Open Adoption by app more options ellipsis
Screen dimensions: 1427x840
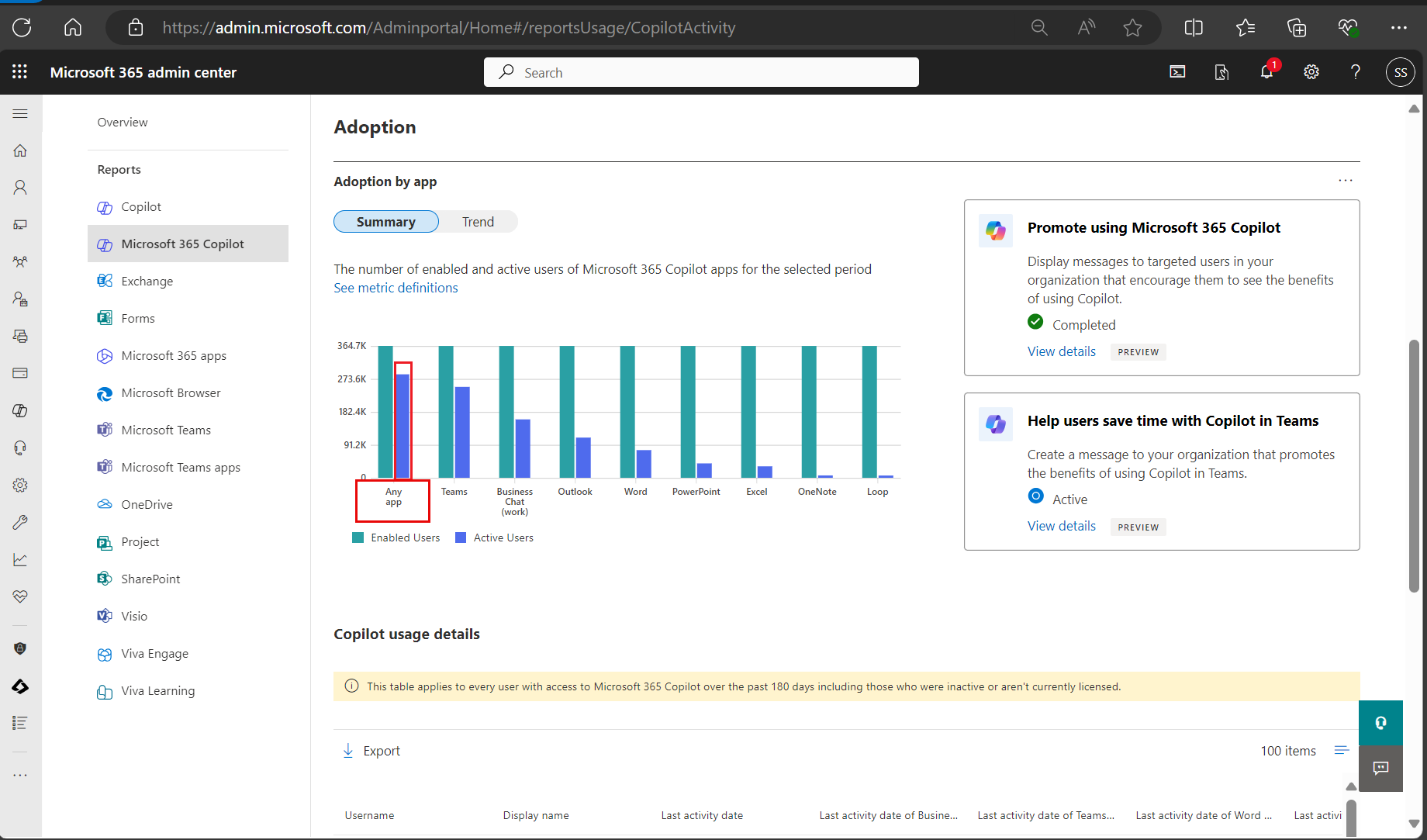(1346, 181)
